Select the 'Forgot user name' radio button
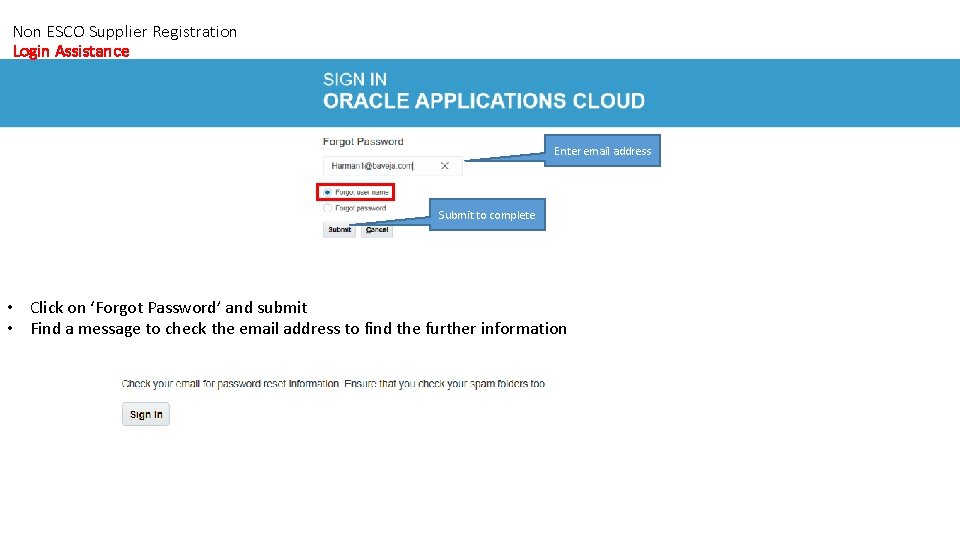This screenshot has width=960, height=540. tap(328, 192)
